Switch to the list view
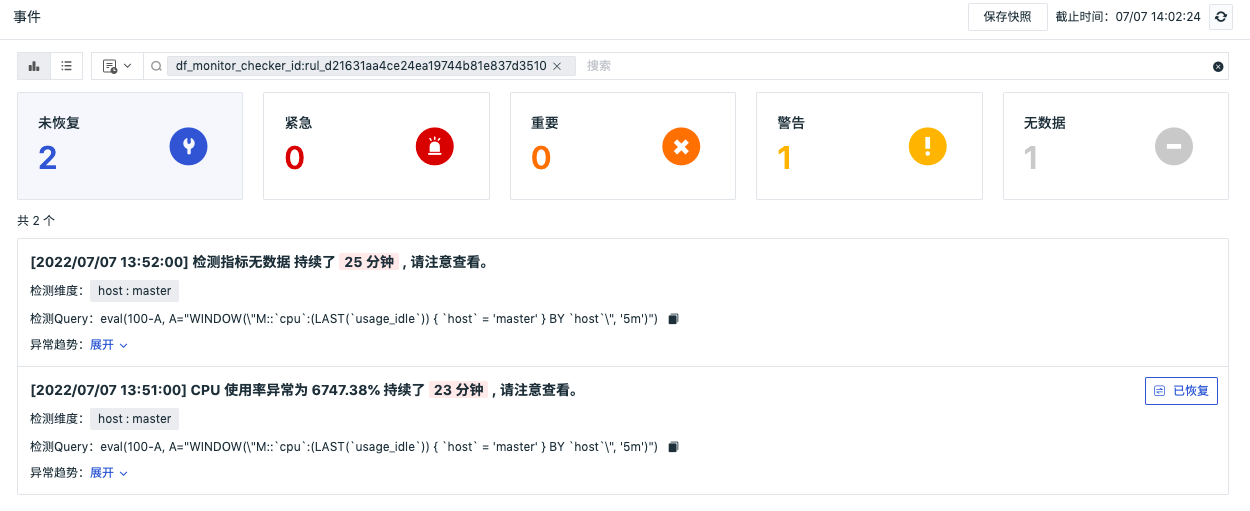The image size is (1250, 511). point(66,66)
